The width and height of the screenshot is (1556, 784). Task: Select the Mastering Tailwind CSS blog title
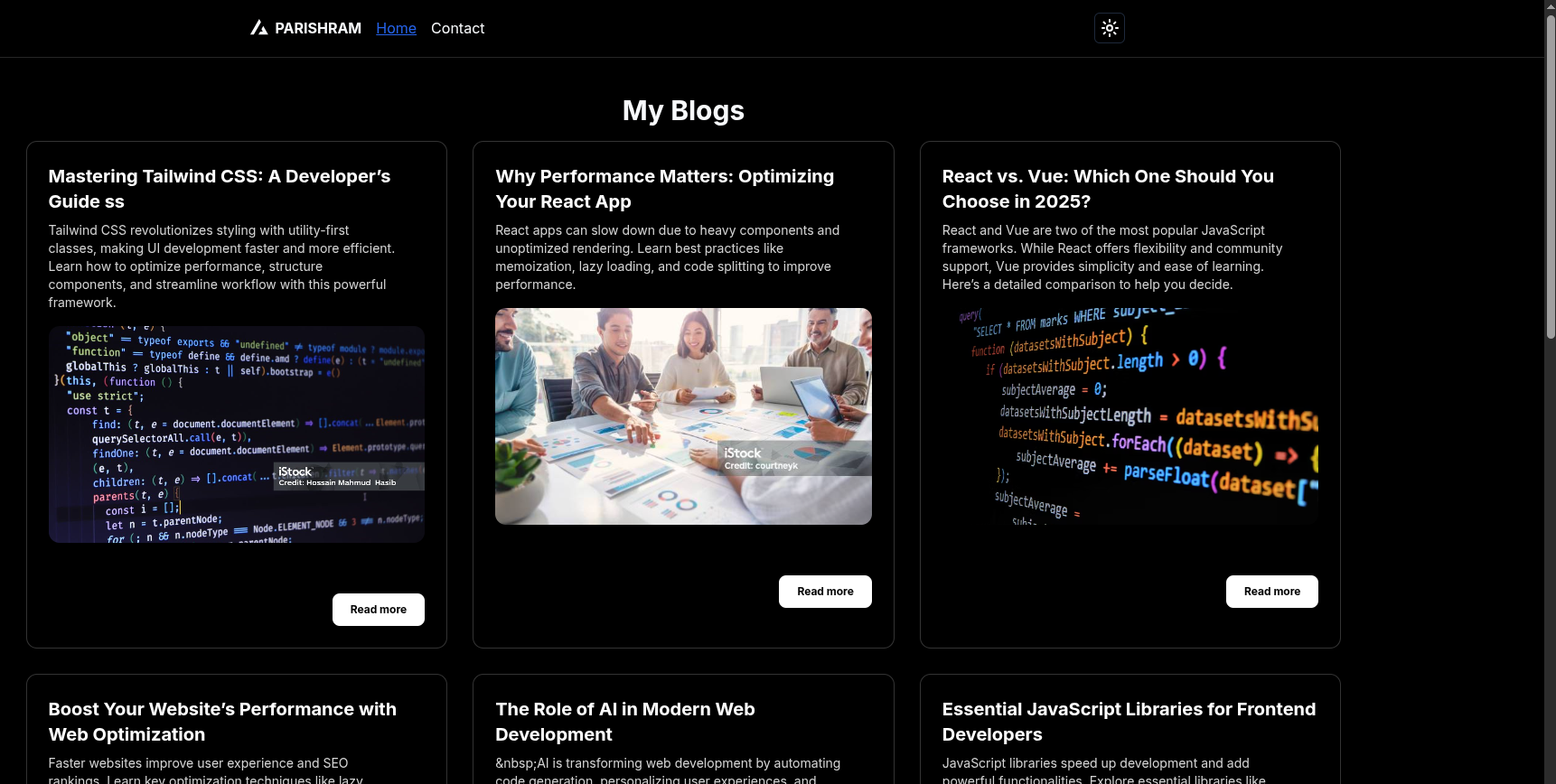point(220,189)
